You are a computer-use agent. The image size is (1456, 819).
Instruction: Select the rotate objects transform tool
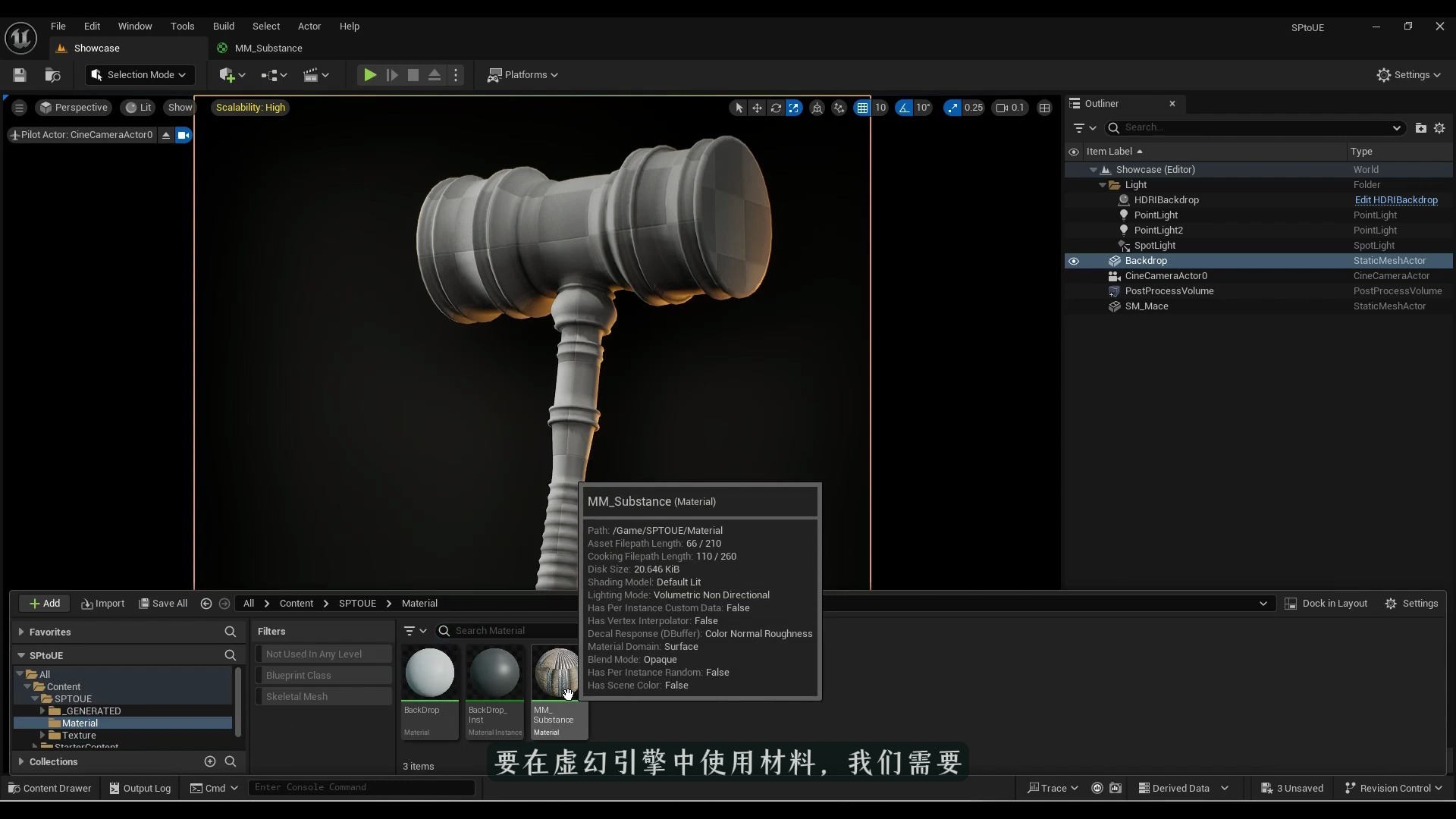point(775,108)
